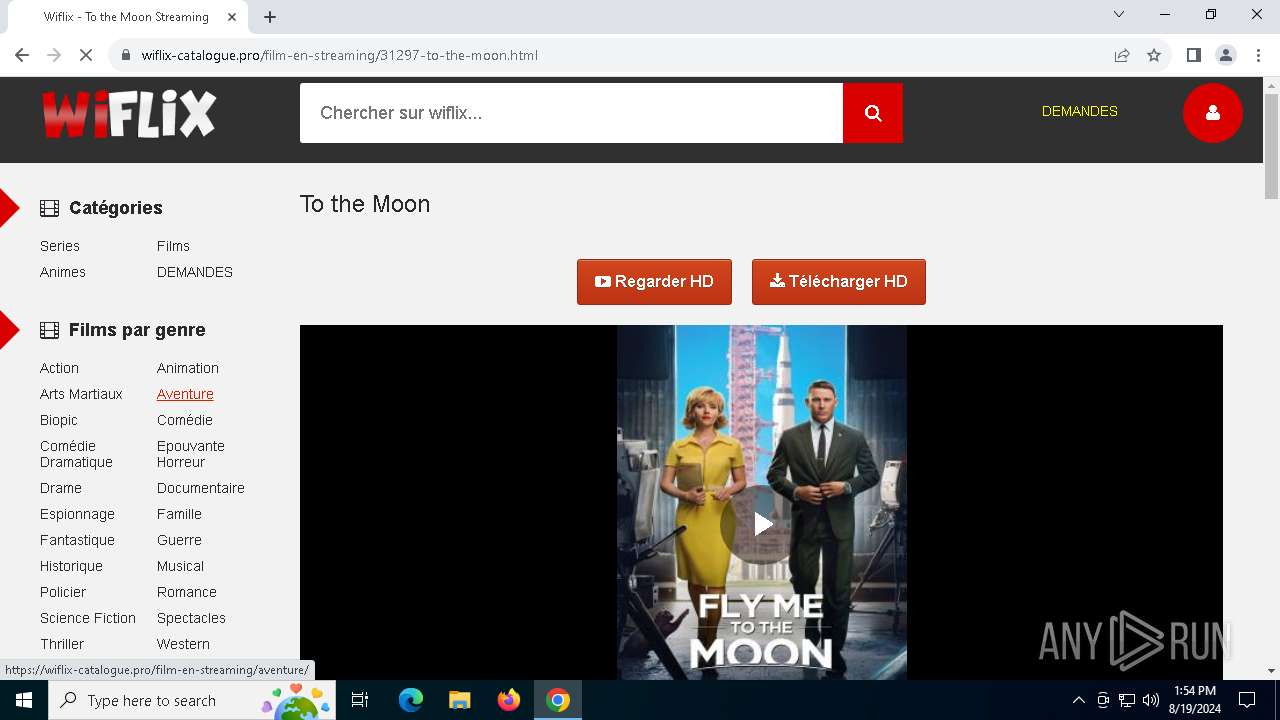Browse the Fantastique genre
Image resolution: width=1280 pixels, height=720 pixels.
point(77,540)
